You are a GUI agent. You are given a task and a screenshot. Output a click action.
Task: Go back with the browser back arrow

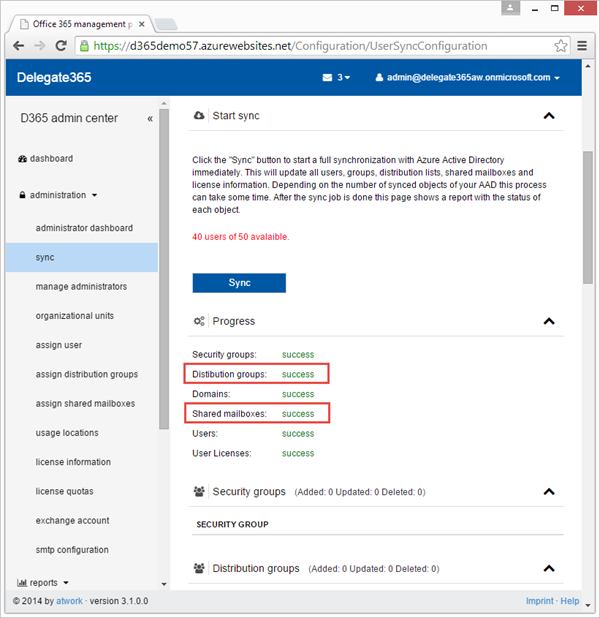[x=19, y=46]
